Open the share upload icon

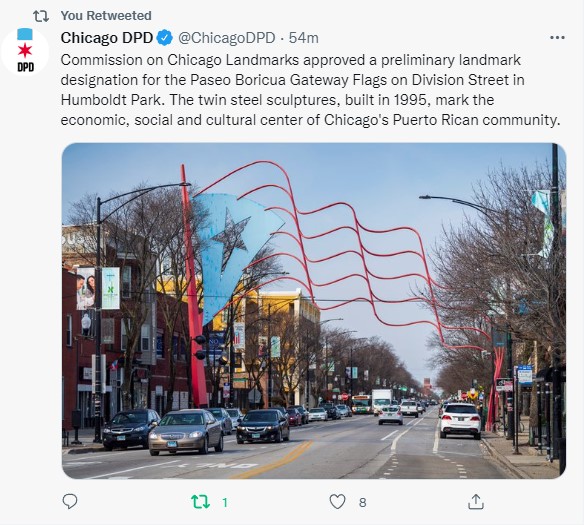tap(476, 502)
